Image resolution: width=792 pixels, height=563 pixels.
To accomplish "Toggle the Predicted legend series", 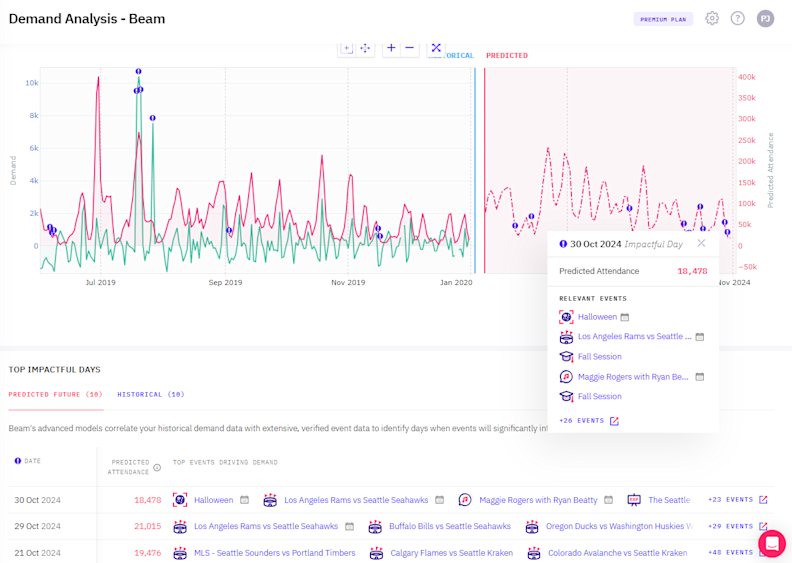I will click(x=506, y=56).
